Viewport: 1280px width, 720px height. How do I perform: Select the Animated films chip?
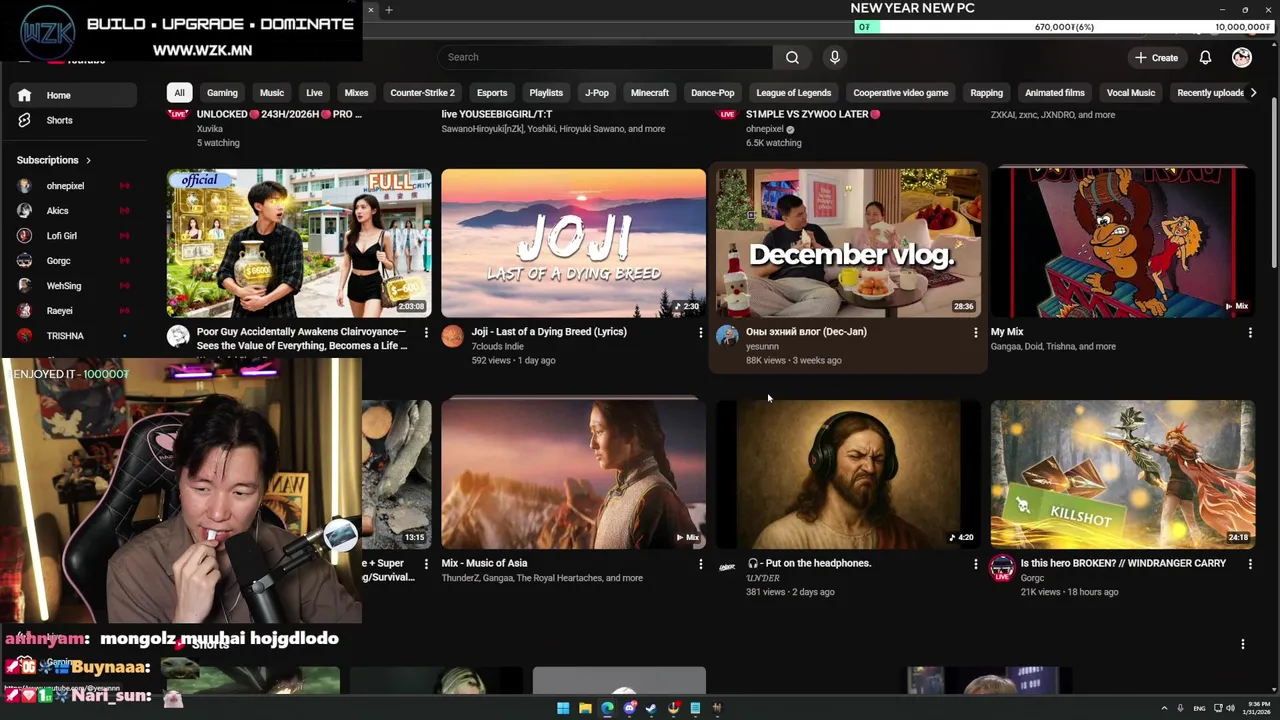click(1055, 93)
